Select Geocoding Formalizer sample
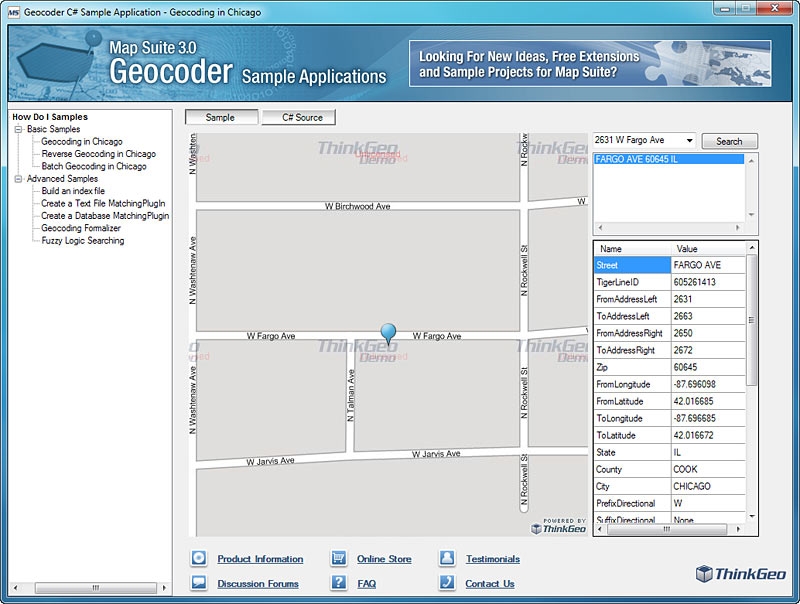800x604 pixels. click(81, 228)
